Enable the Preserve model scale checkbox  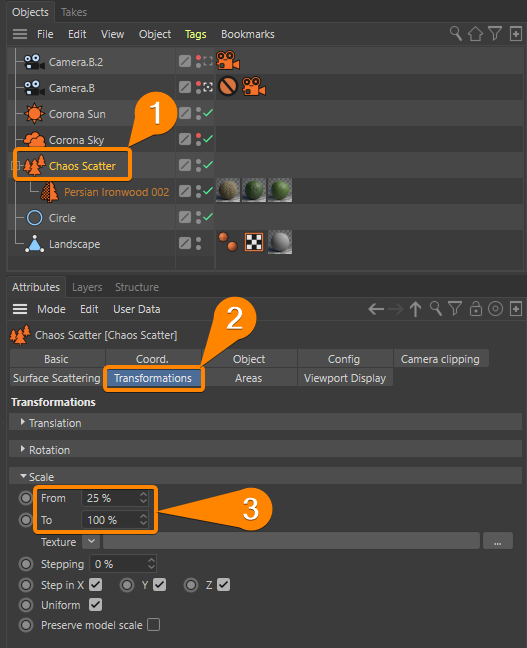153,625
